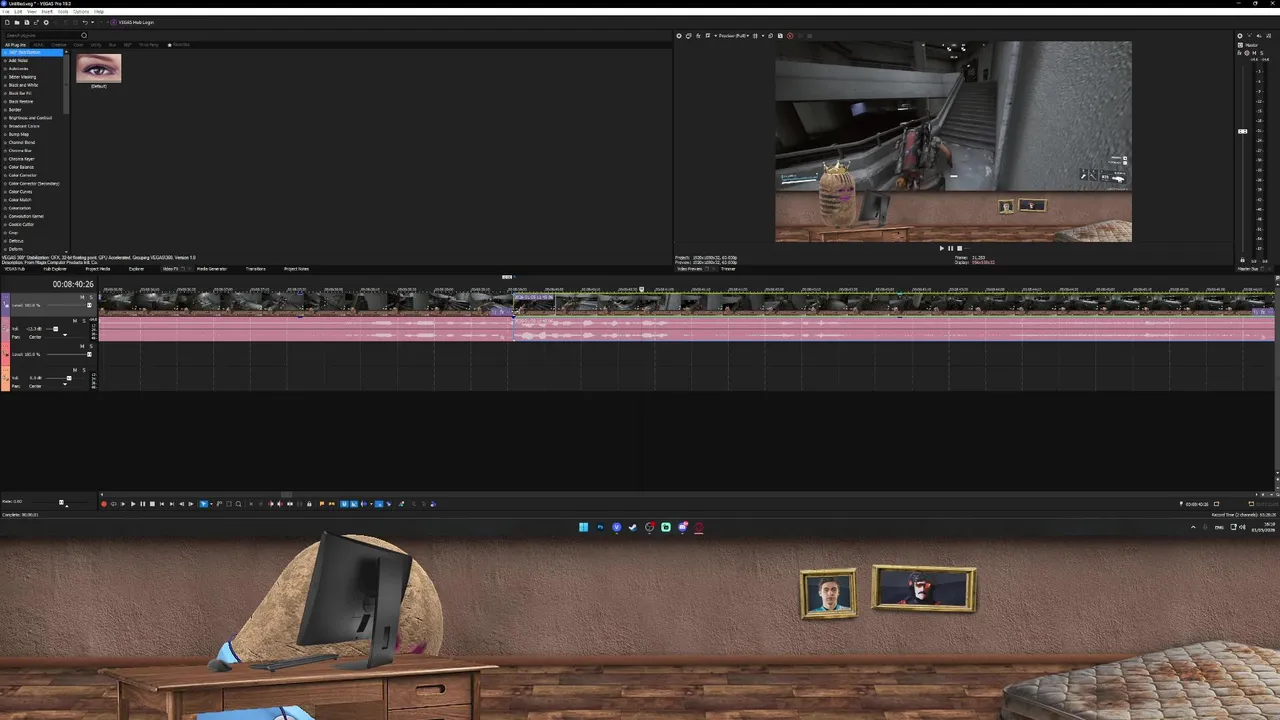Open the undo history dropdown arrow

(92, 22)
